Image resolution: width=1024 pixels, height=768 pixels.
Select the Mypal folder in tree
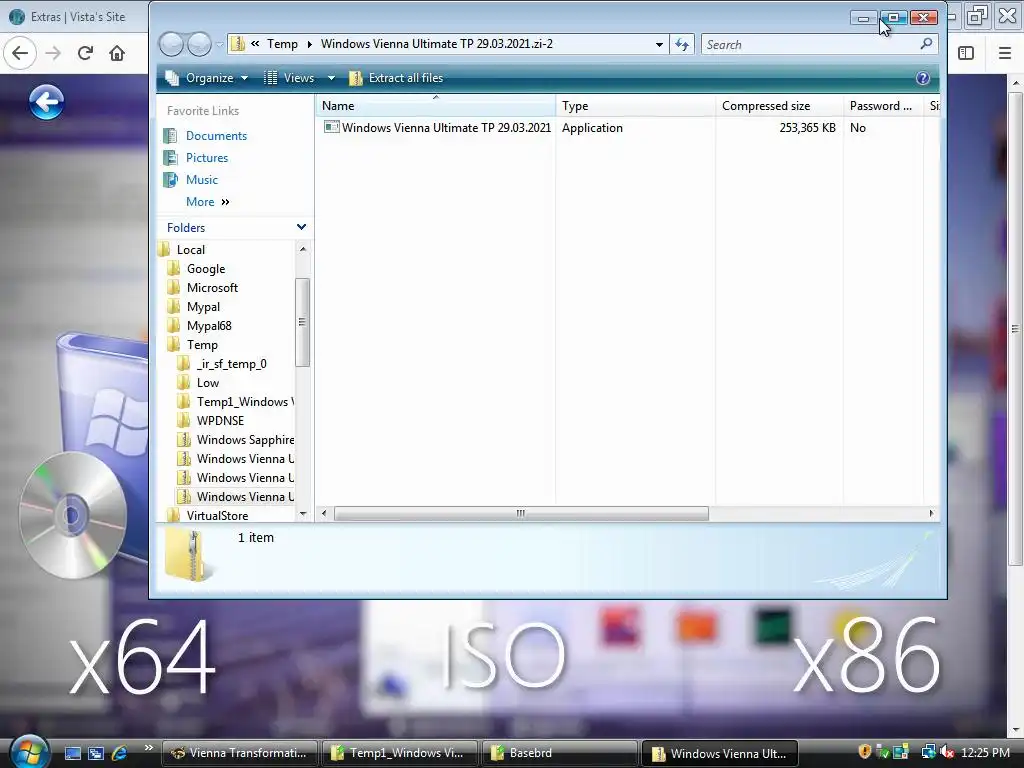point(203,306)
